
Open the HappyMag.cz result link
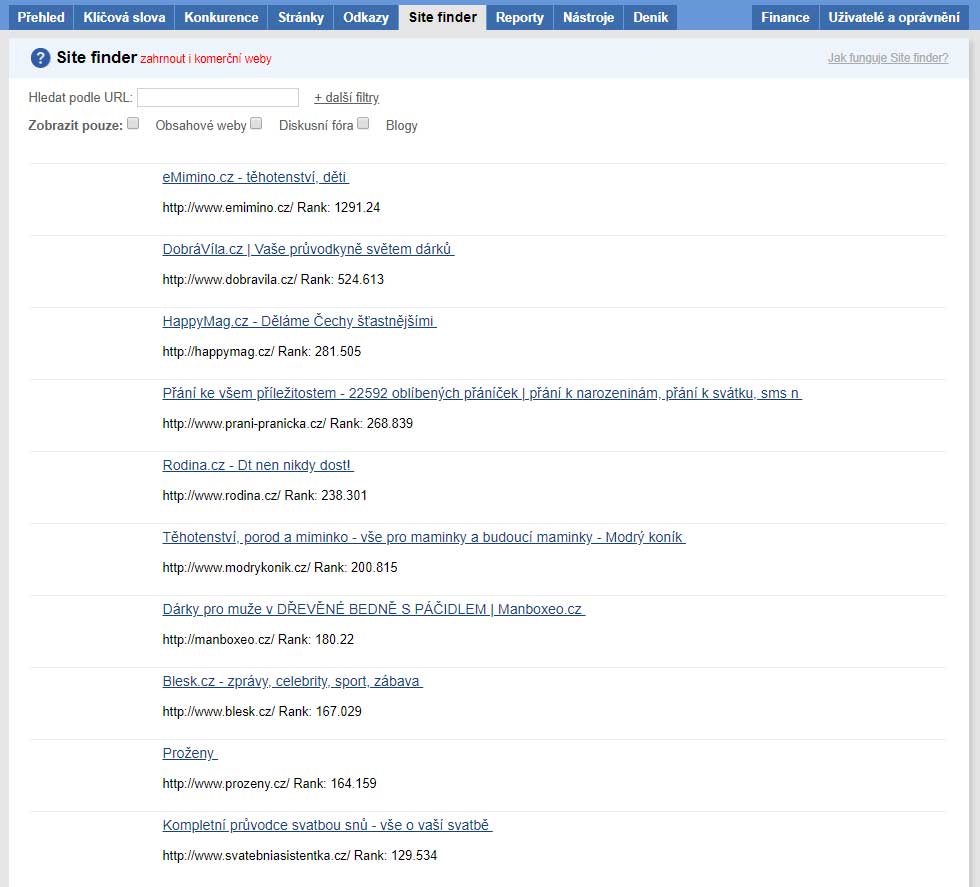[x=299, y=321]
